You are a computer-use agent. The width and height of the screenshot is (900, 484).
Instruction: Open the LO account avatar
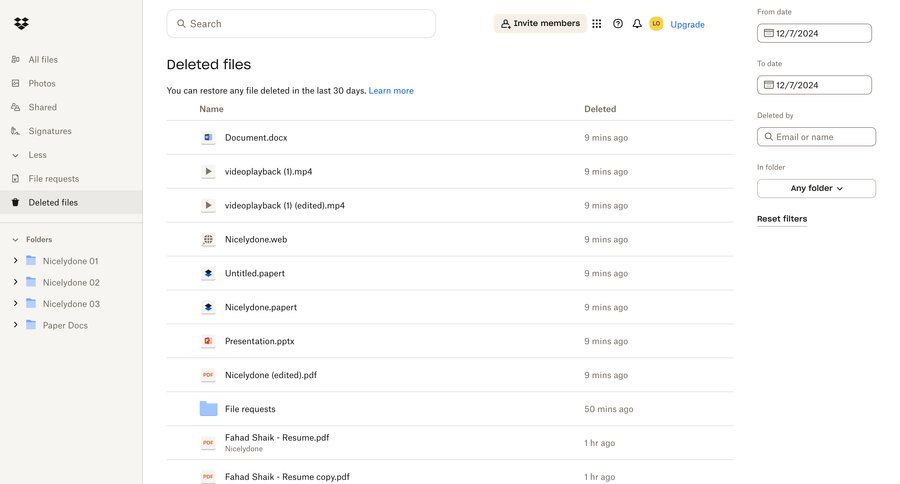[x=656, y=24]
